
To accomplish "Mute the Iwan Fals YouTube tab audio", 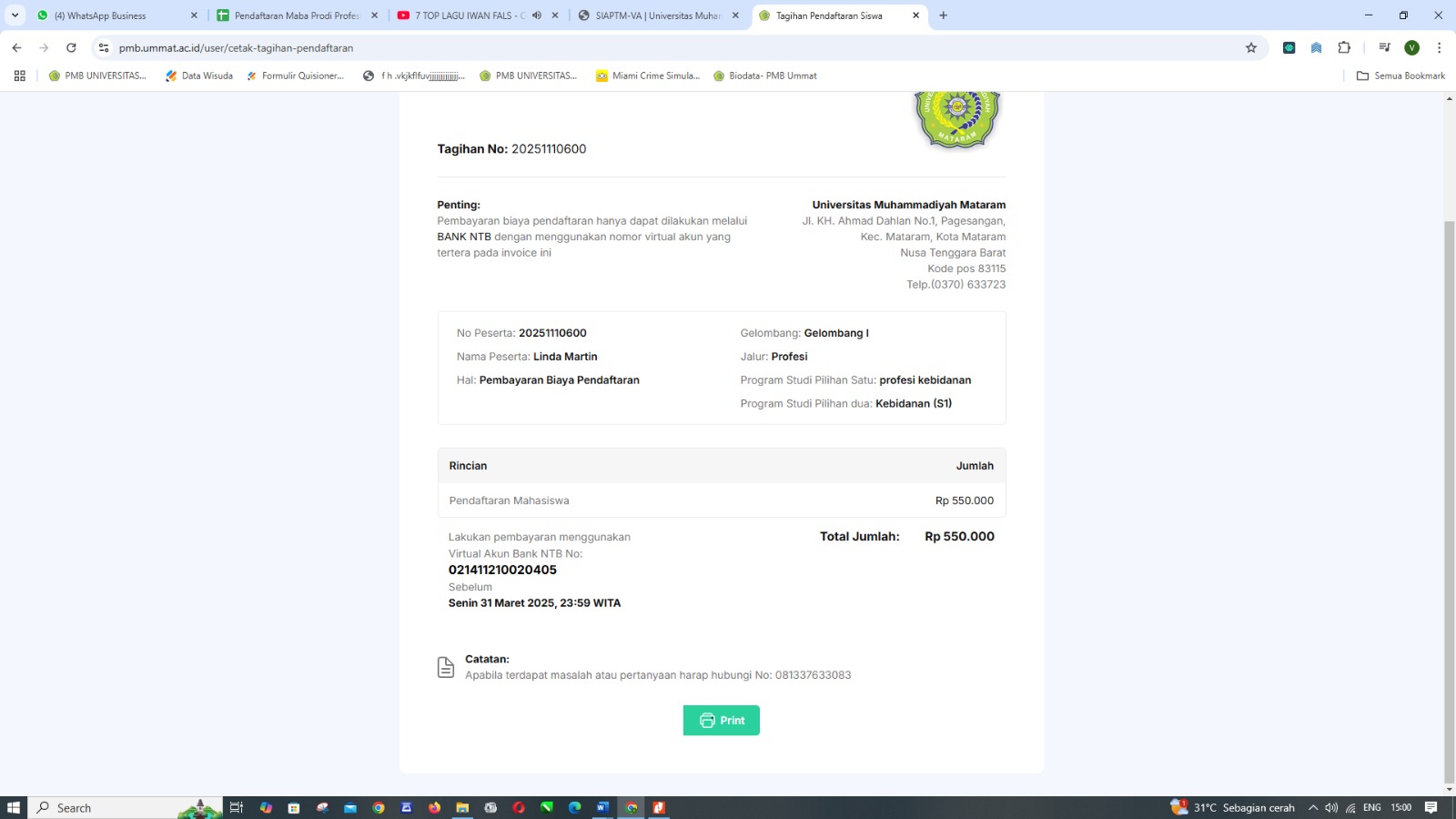I will click(537, 15).
